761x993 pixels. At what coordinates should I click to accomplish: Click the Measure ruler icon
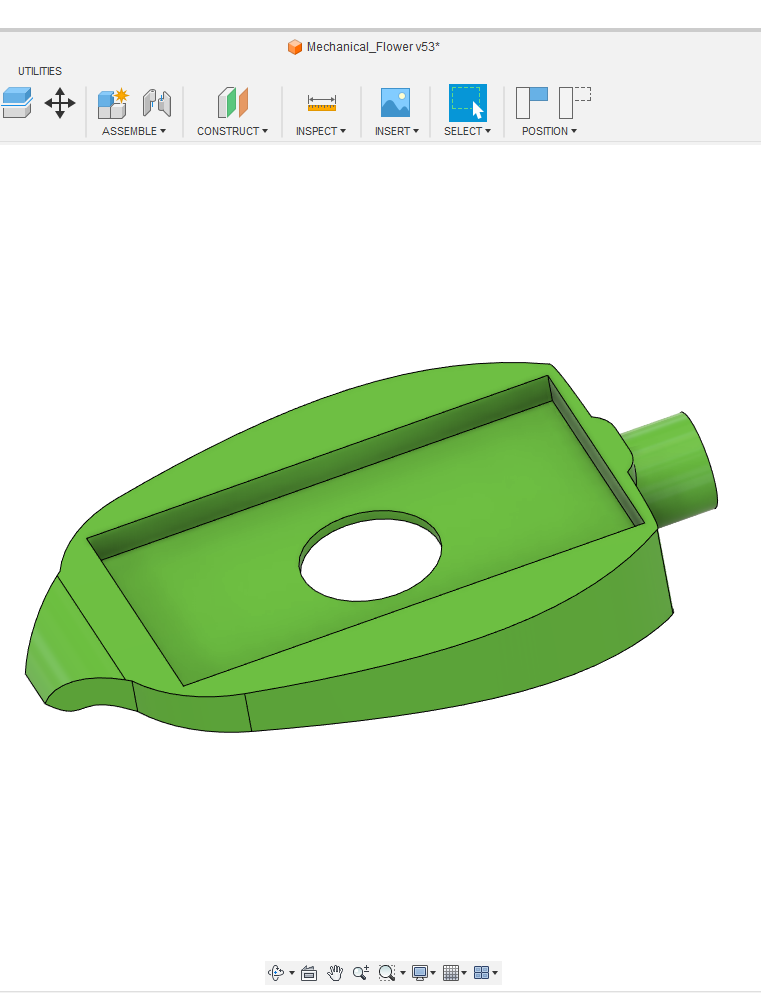[322, 103]
